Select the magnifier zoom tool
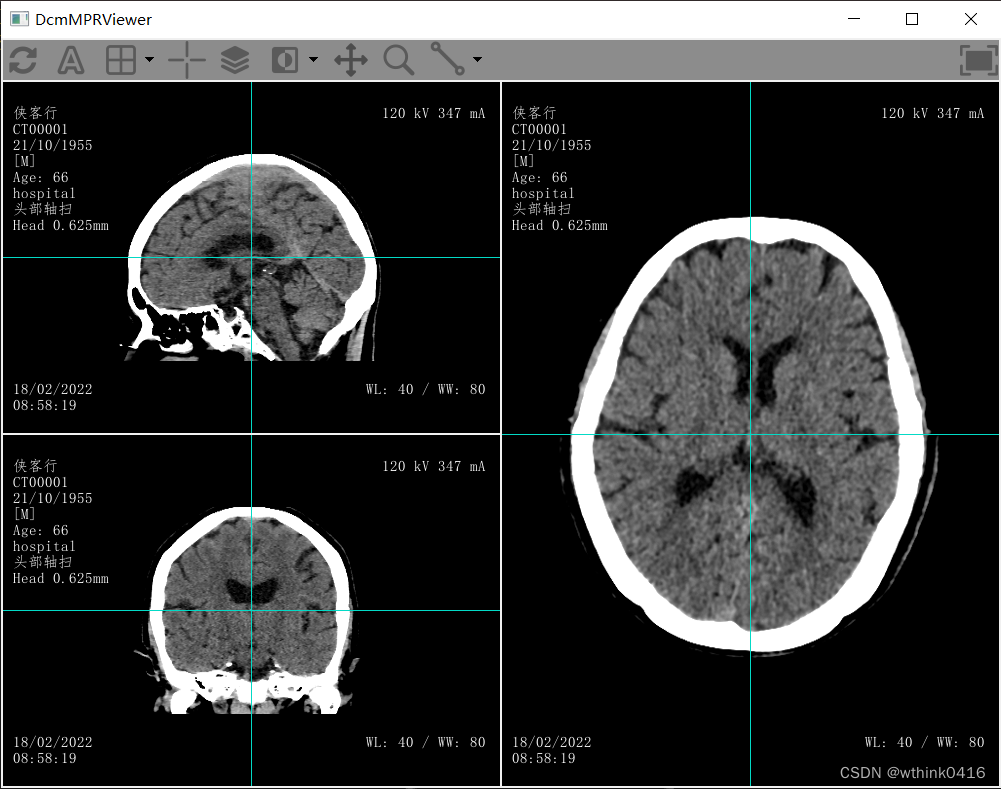 point(399,60)
